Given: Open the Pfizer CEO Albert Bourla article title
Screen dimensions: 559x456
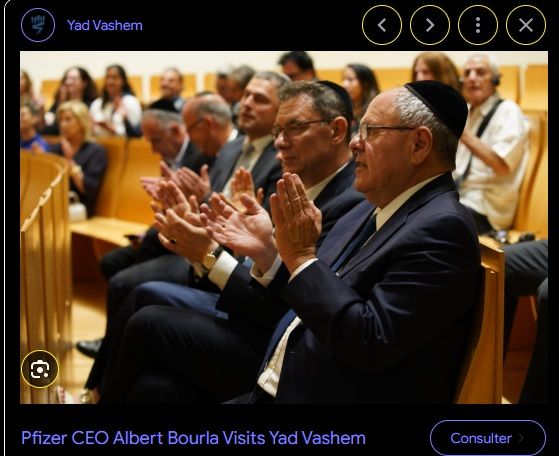Looking at the screenshot, I should tap(193, 438).
